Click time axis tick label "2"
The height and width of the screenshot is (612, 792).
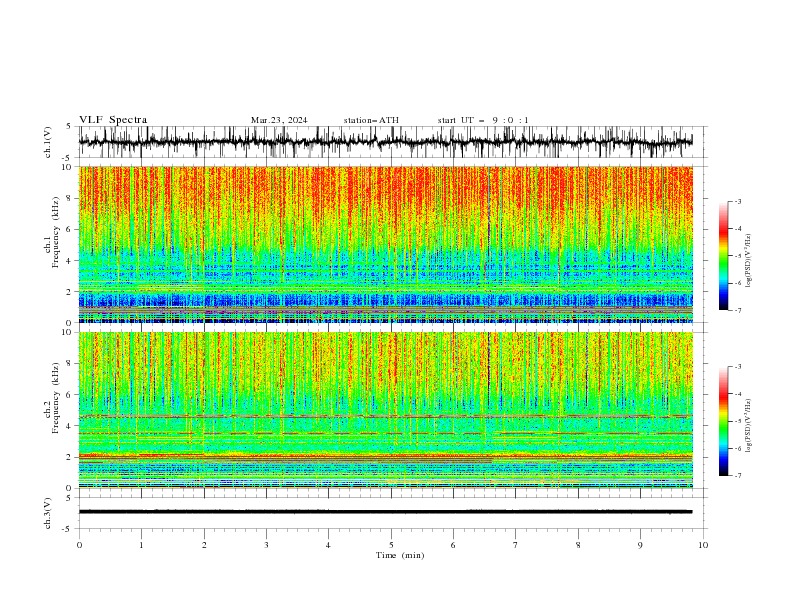pos(204,545)
